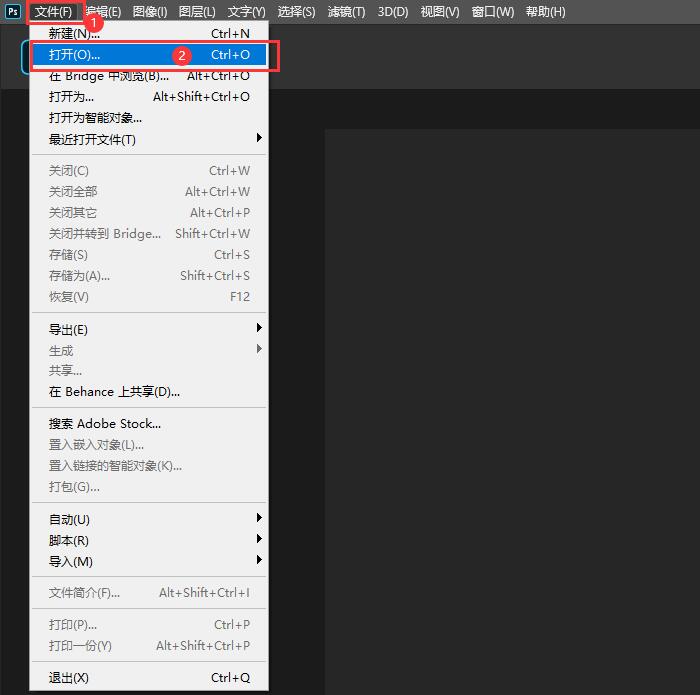The width and height of the screenshot is (700, 695).
Task: Choose 打开为... menu entry
Action: [149, 97]
